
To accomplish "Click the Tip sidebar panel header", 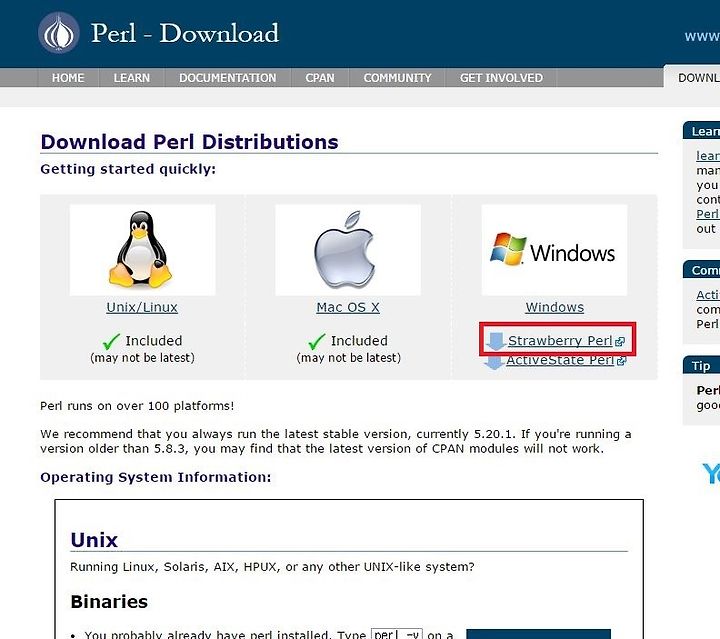I will 701,365.
